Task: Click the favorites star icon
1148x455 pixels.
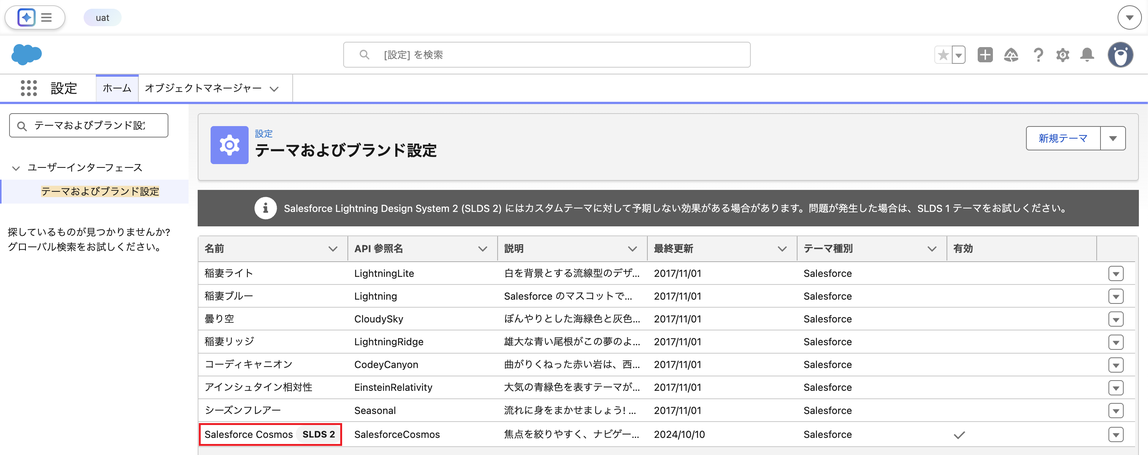Action: [x=943, y=55]
